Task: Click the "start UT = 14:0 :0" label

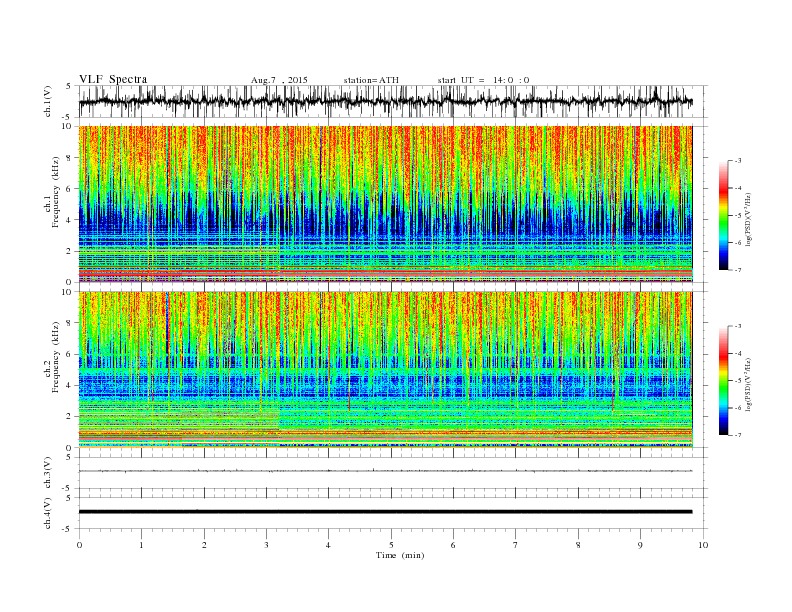Action: coord(483,80)
